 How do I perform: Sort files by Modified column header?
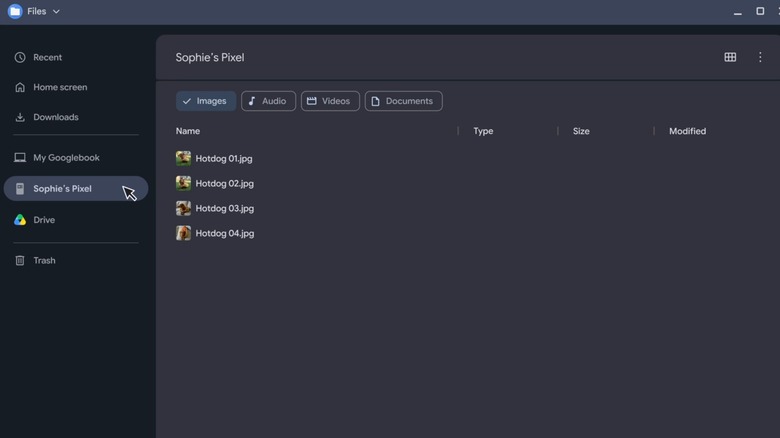click(687, 131)
